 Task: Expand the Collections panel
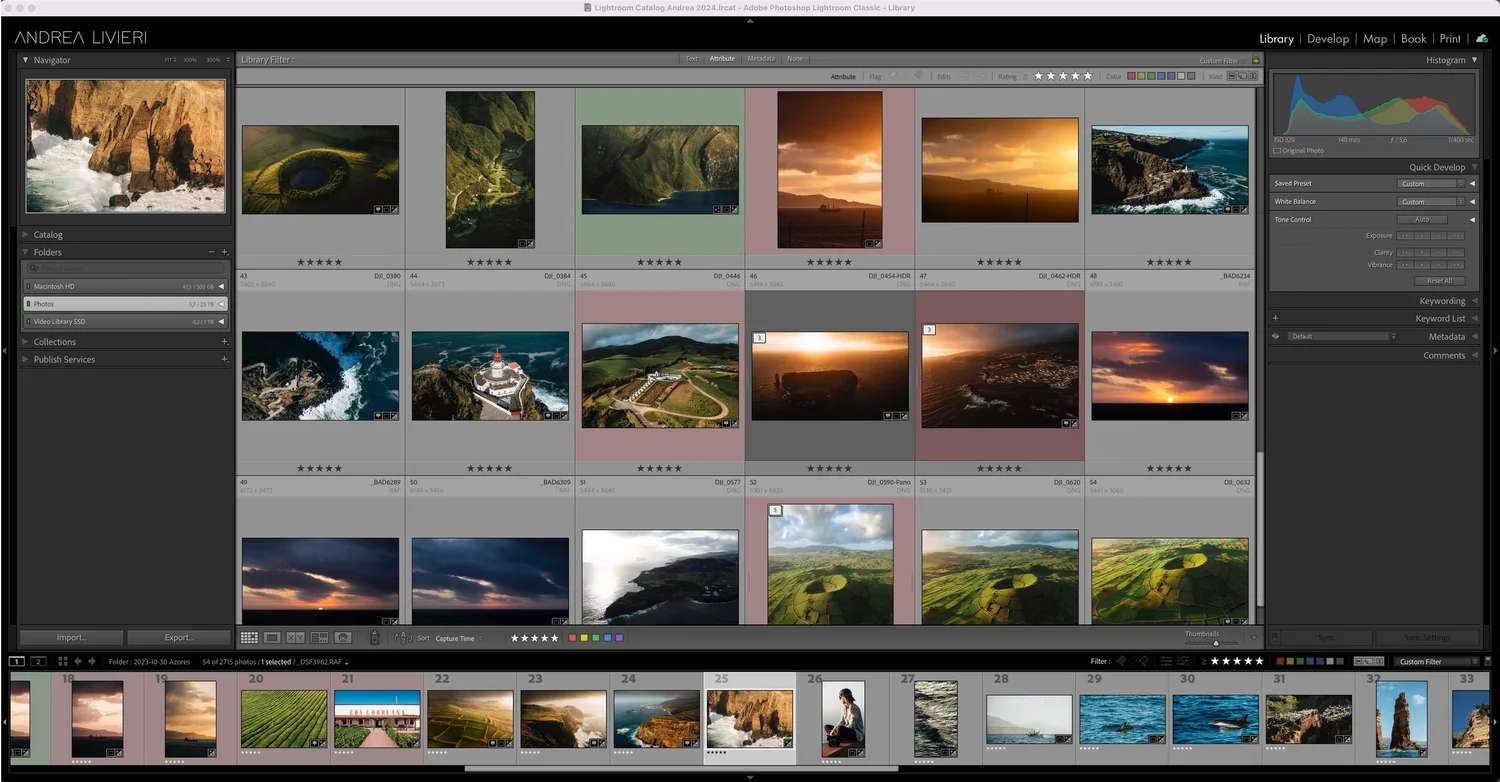(x=27, y=341)
